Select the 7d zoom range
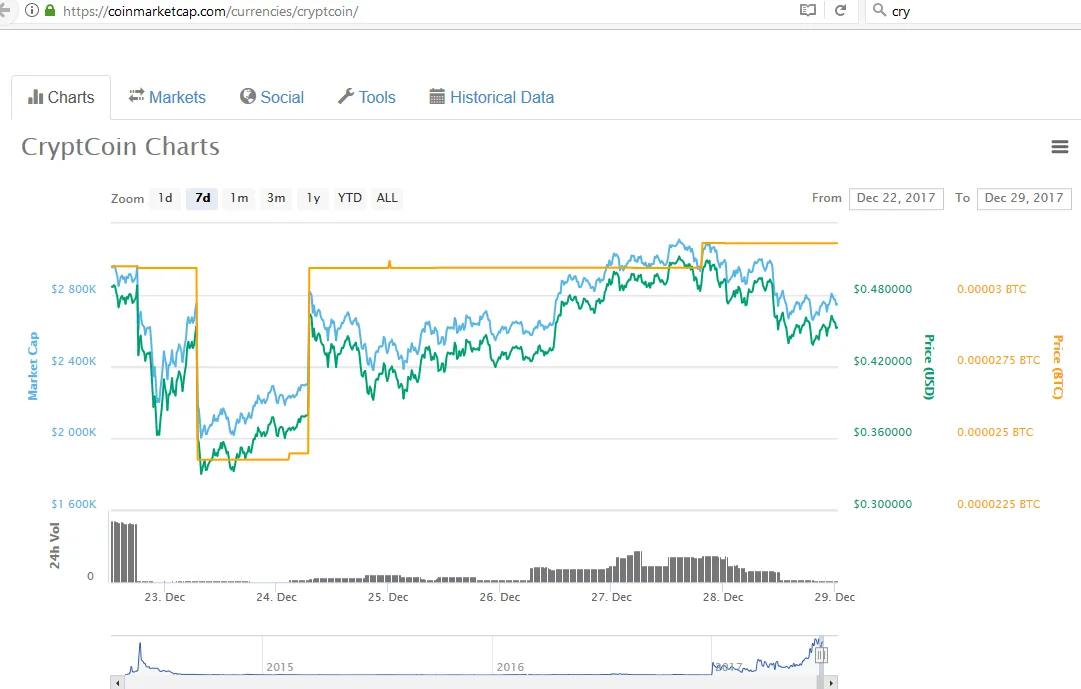The width and height of the screenshot is (1081, 689). [x=203, y=198]
